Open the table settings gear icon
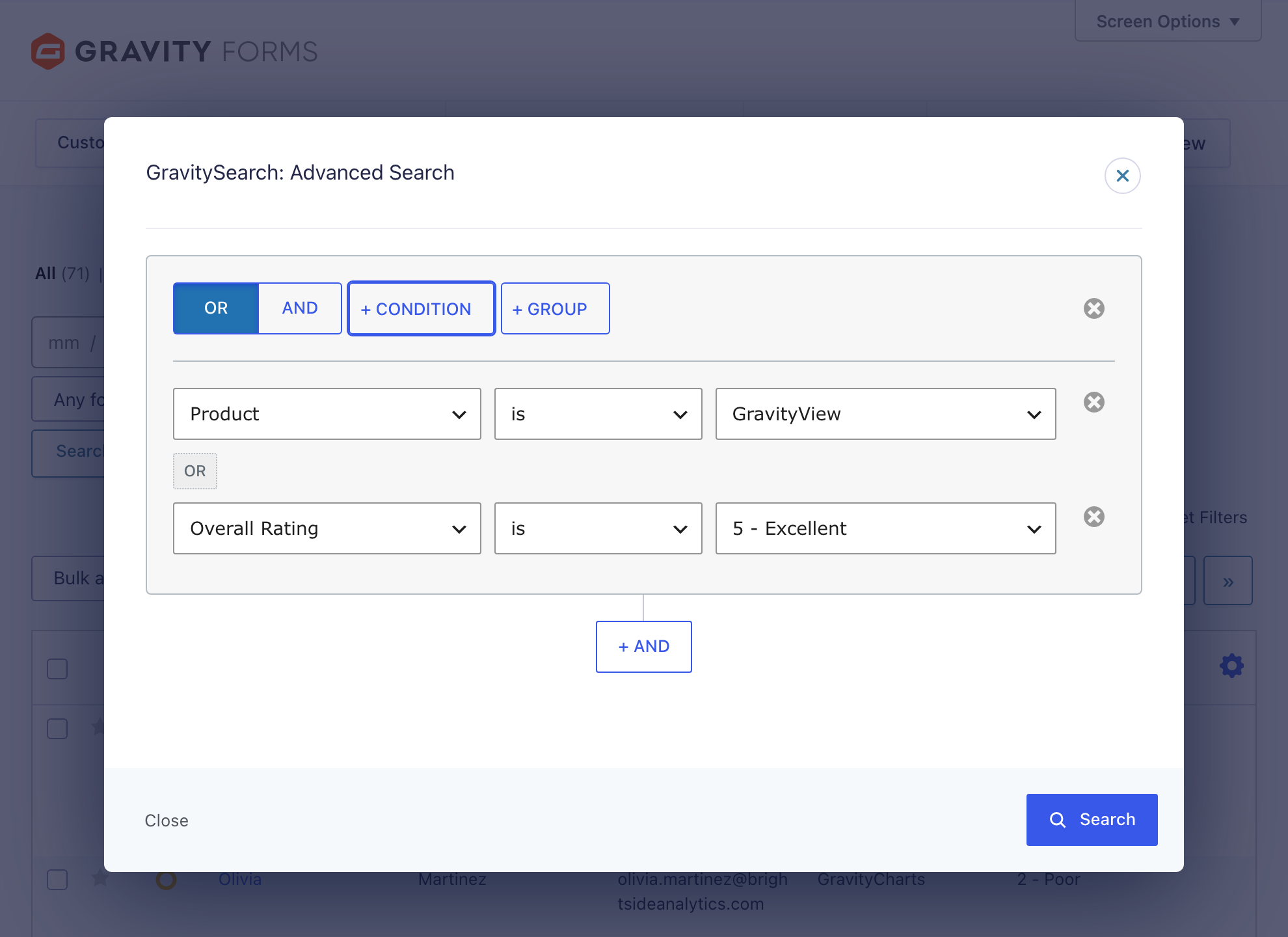Screen dimensions: 1288x937 1231,666
